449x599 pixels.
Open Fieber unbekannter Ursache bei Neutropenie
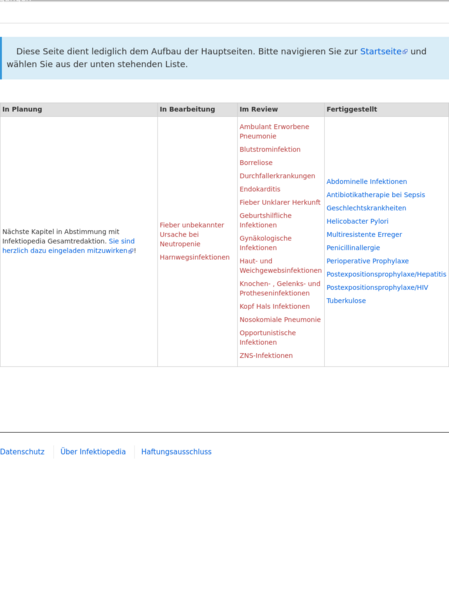[x=192, y=235]
